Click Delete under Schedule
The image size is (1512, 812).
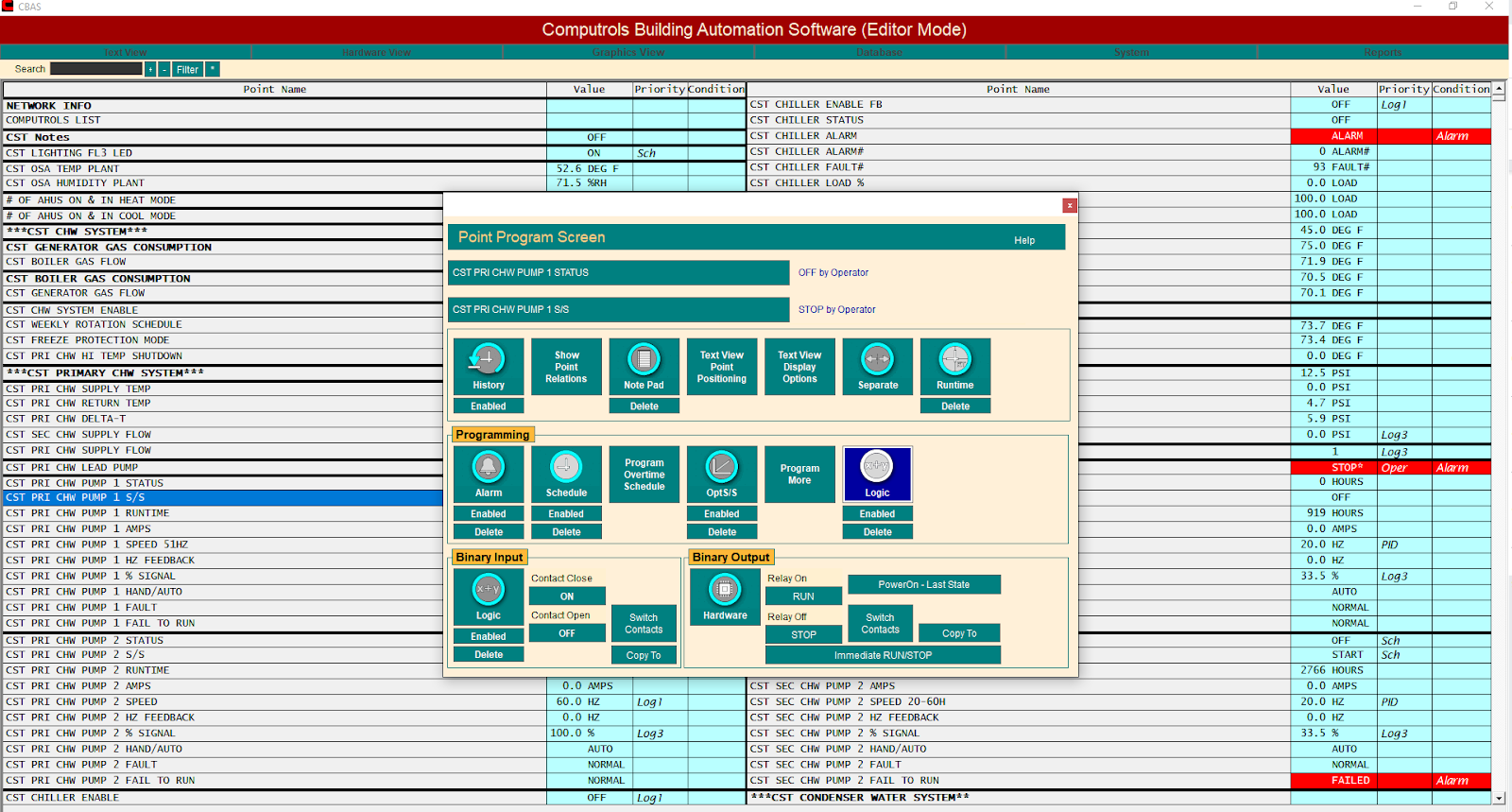pos(566,531)
